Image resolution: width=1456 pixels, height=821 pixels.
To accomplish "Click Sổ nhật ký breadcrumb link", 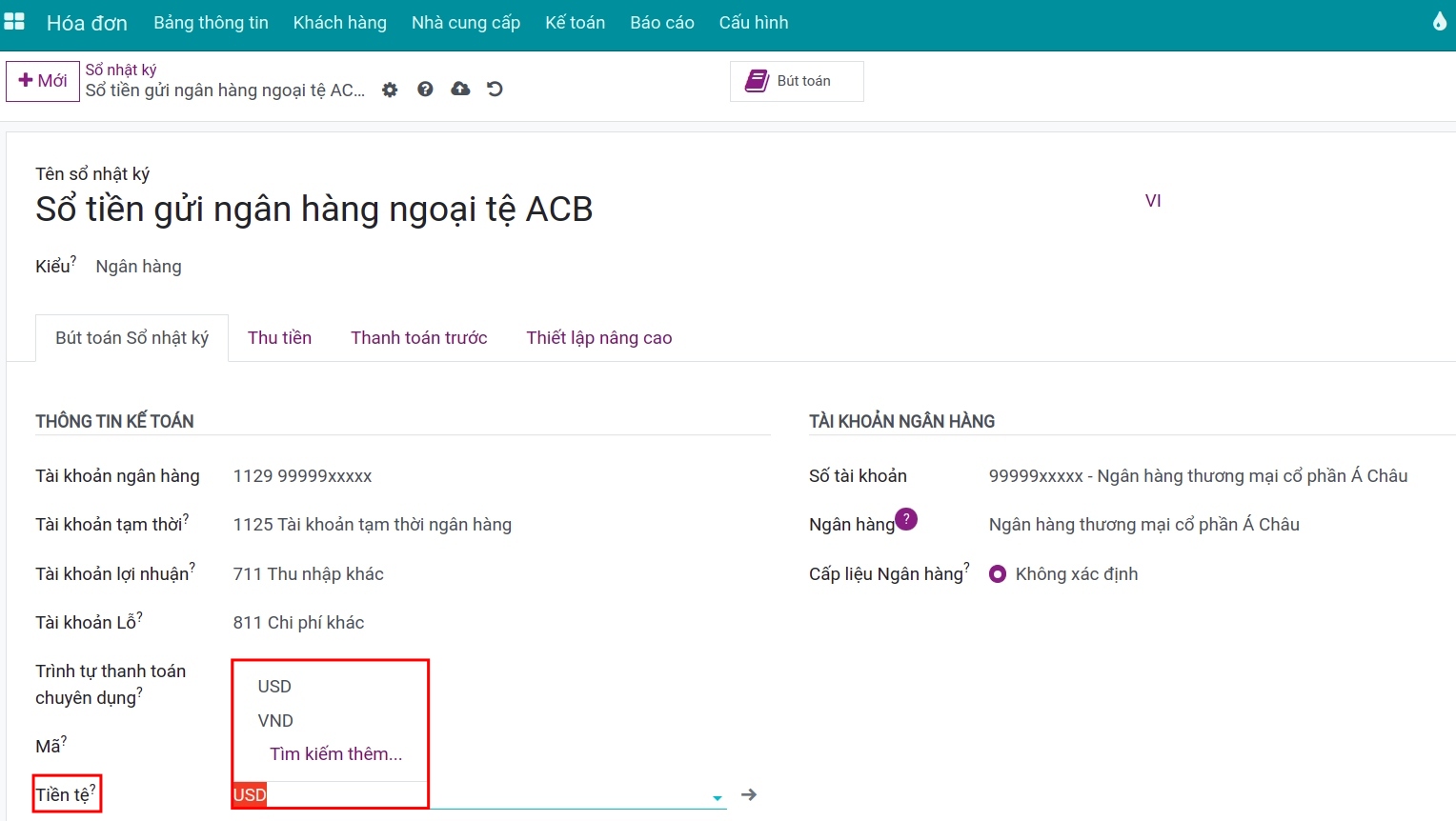I will [x=121, y=70].
